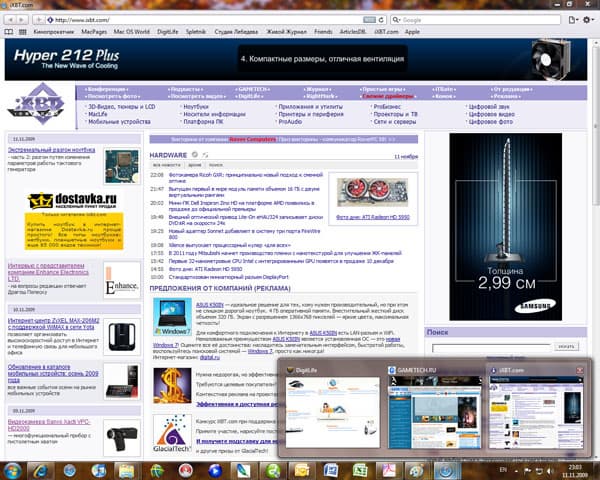600x480 pixels.
Task: Reload the page with the refresh icon
Action: click(x=381, y=20)
